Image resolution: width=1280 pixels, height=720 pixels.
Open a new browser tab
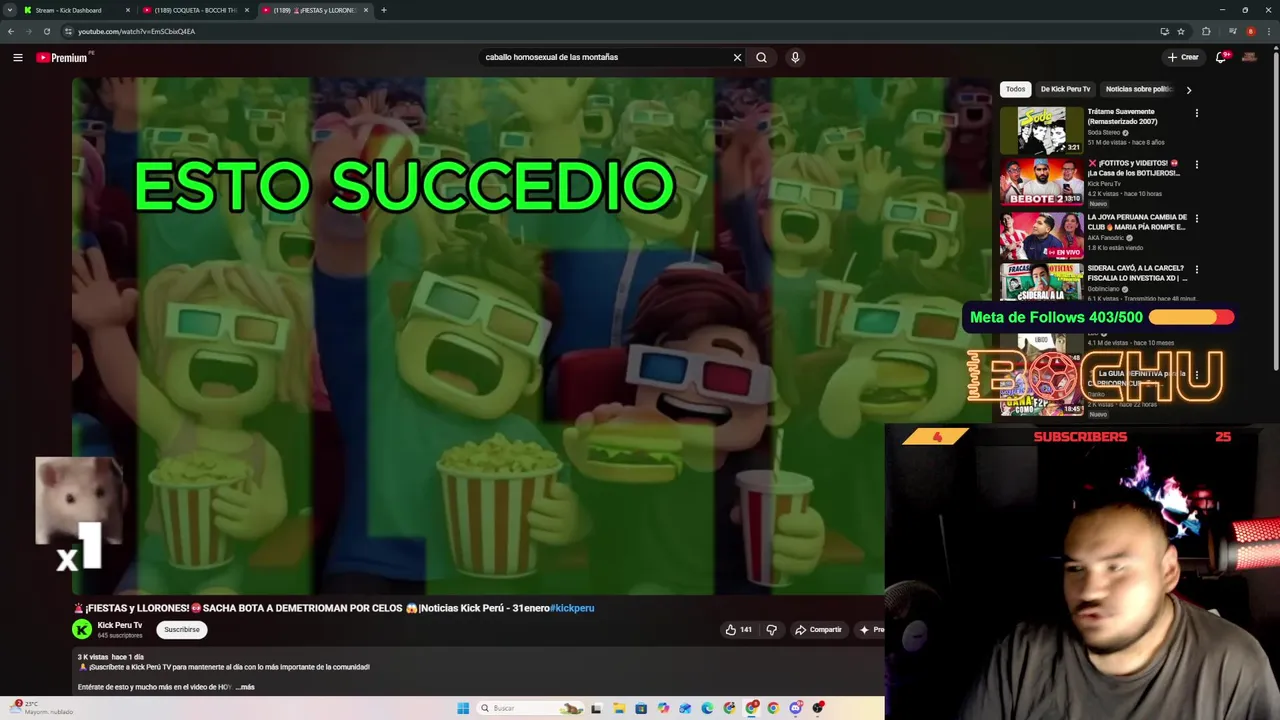384,10
